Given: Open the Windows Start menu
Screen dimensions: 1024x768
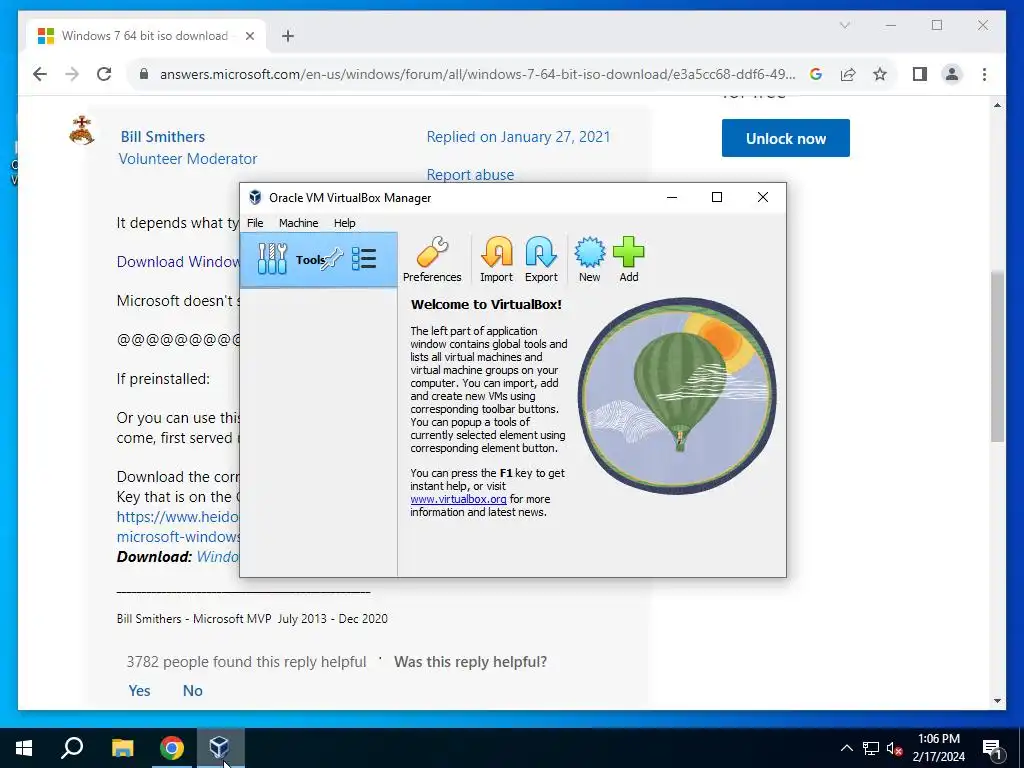Looking at the screenshot, I should [x=24, y=748].
